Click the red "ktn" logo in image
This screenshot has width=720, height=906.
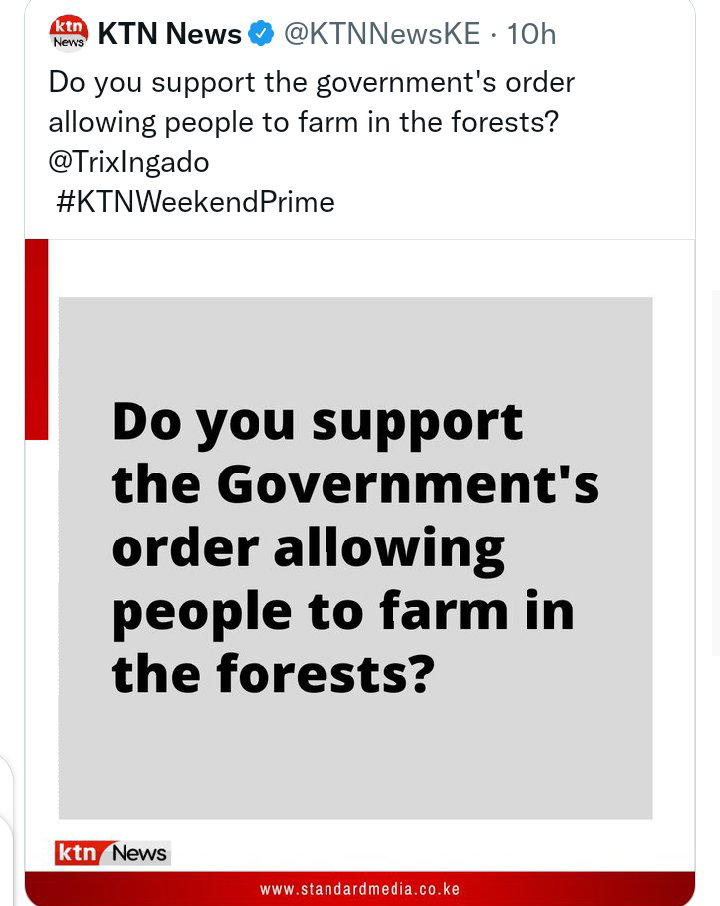point(78,853)
